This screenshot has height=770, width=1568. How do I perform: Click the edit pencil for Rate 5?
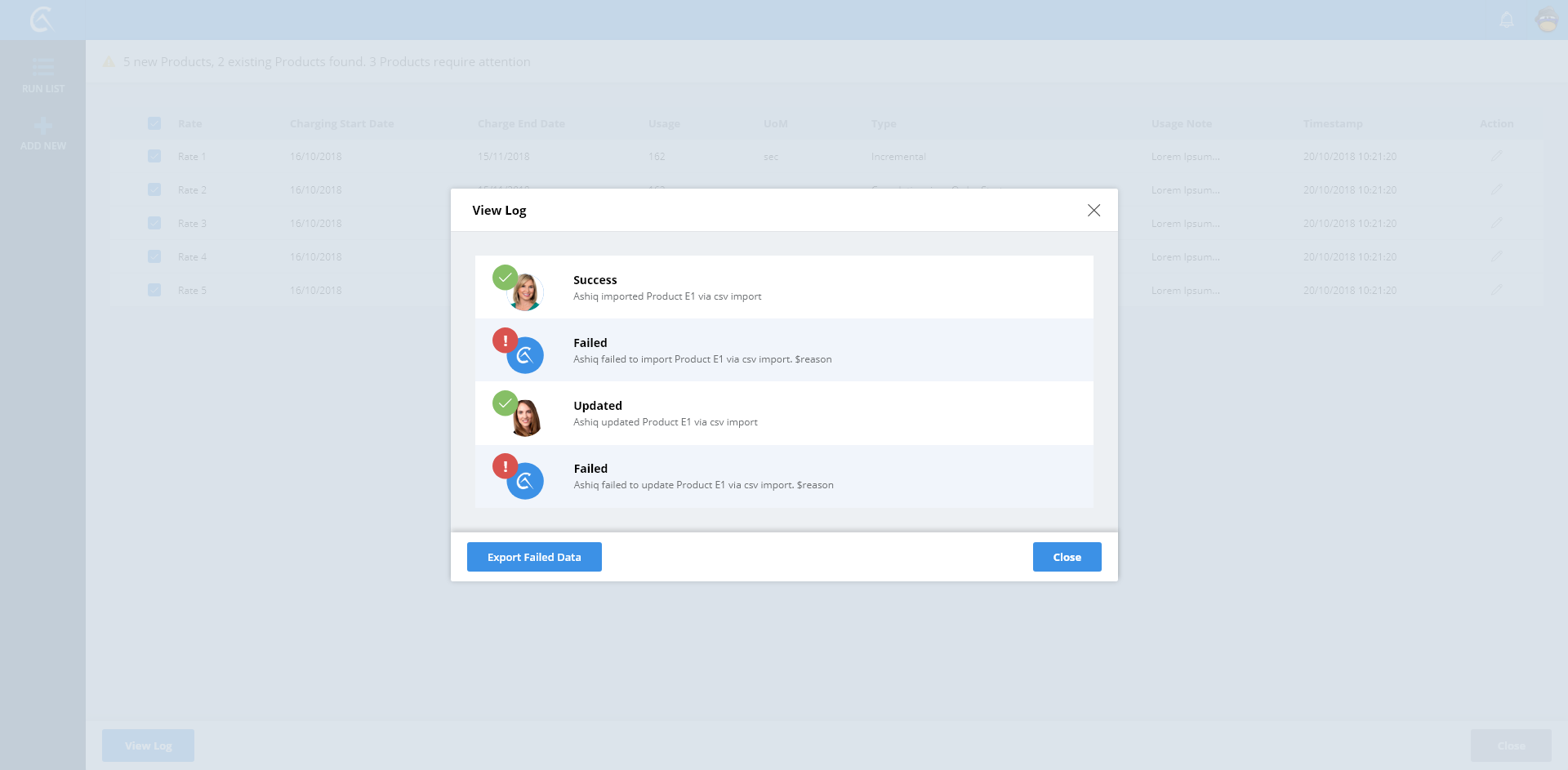[1496, 290]
